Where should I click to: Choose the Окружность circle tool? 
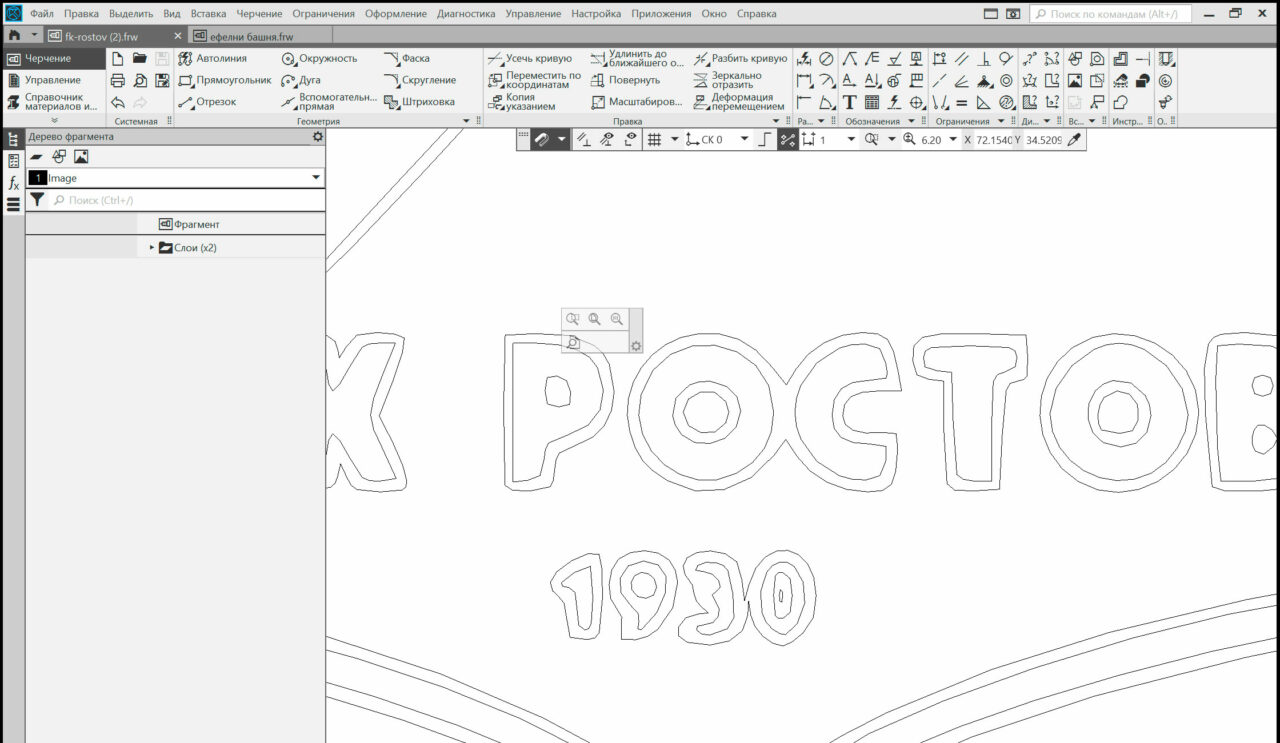(x=319, y=58)
